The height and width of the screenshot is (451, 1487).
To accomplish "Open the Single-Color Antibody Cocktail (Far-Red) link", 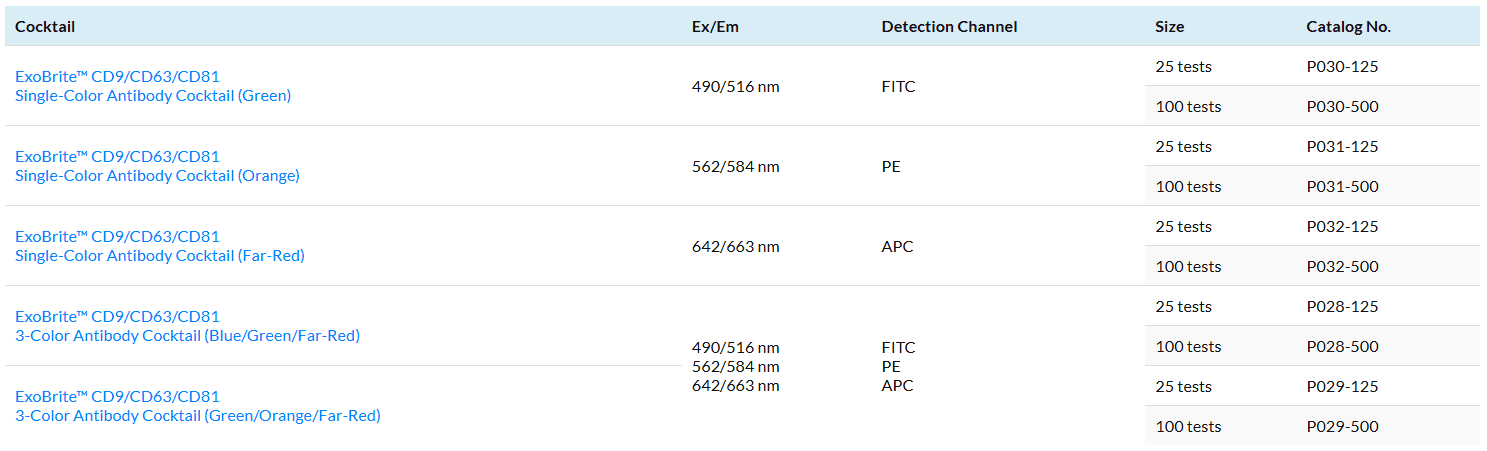I will coord(160,246).
